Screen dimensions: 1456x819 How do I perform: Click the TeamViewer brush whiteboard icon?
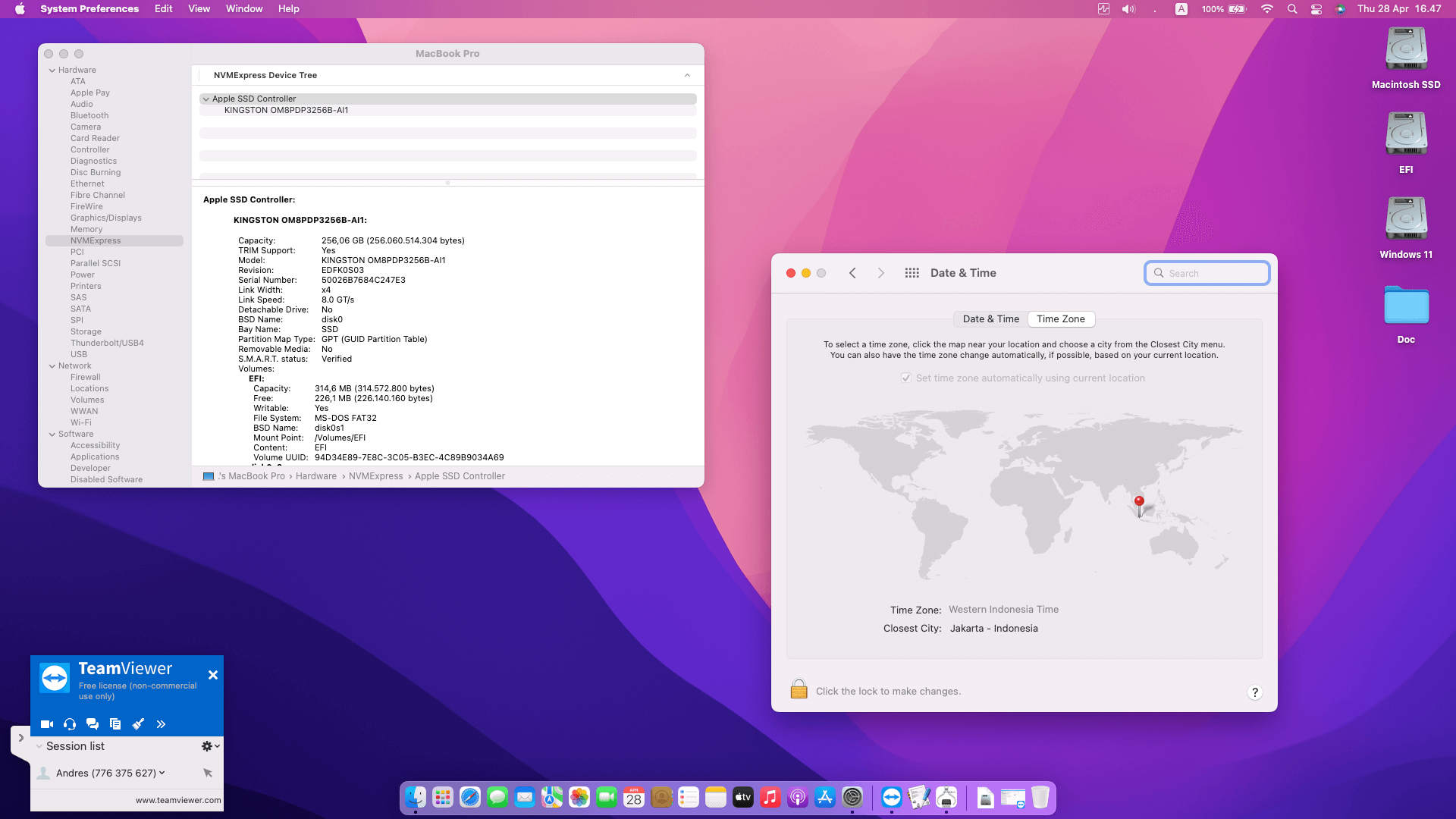(138, 724)
